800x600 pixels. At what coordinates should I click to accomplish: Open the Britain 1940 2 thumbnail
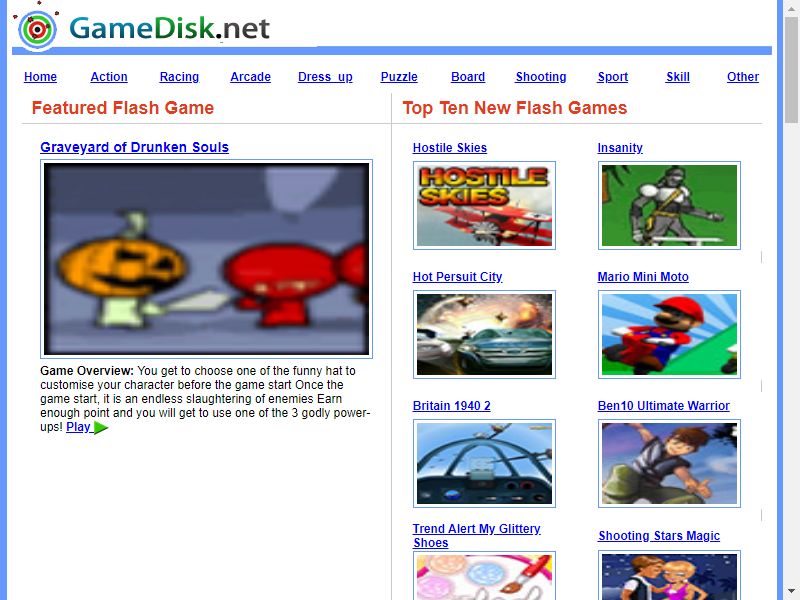[484, 464]
